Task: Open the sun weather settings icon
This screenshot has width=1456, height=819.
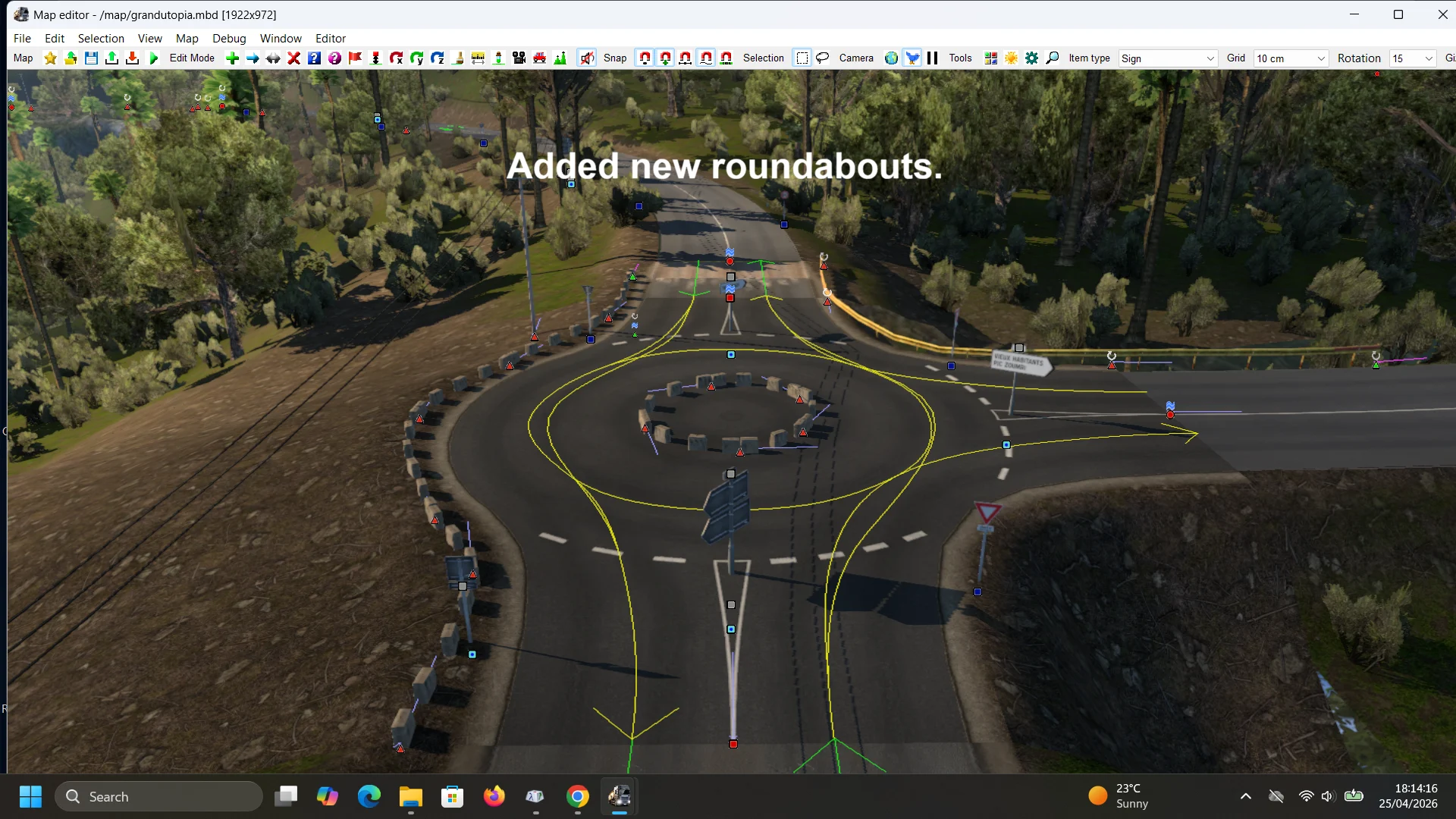Action: (x=1011, y=58)
